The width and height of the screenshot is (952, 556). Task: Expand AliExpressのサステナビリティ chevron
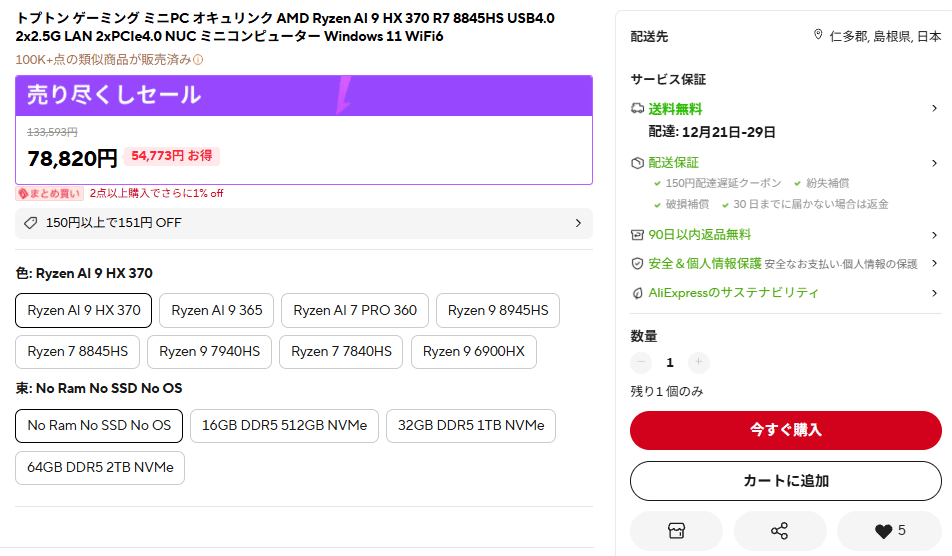[x=934, y=293]
